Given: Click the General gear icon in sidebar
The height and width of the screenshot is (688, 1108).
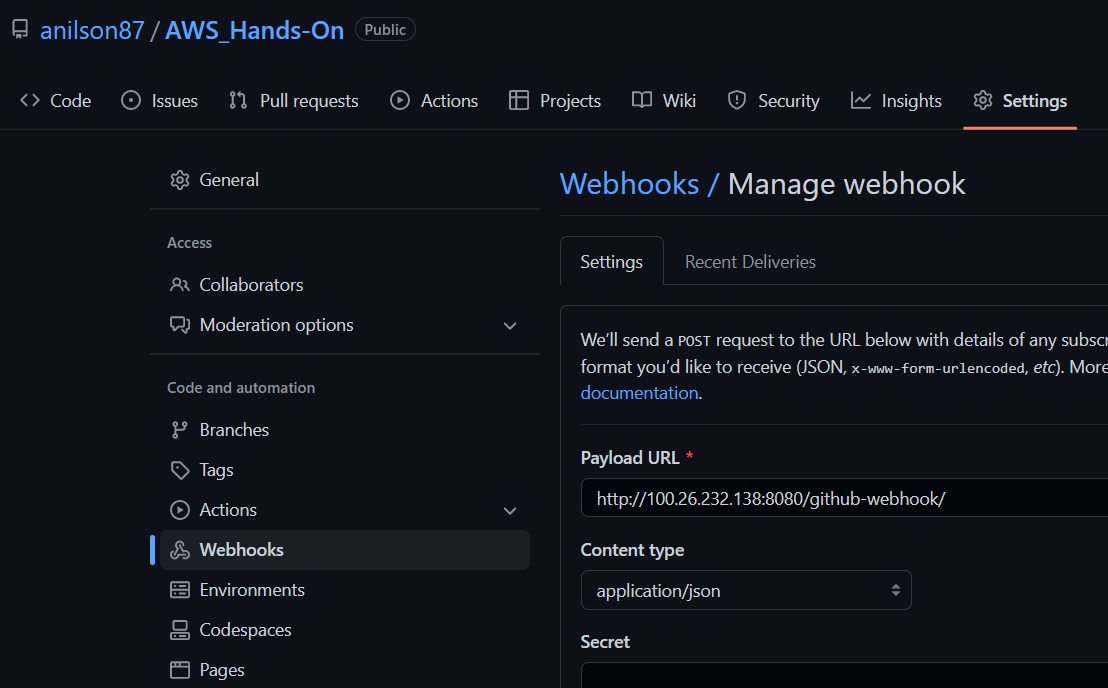Looking at the screenshot, I should pos(180,180).
